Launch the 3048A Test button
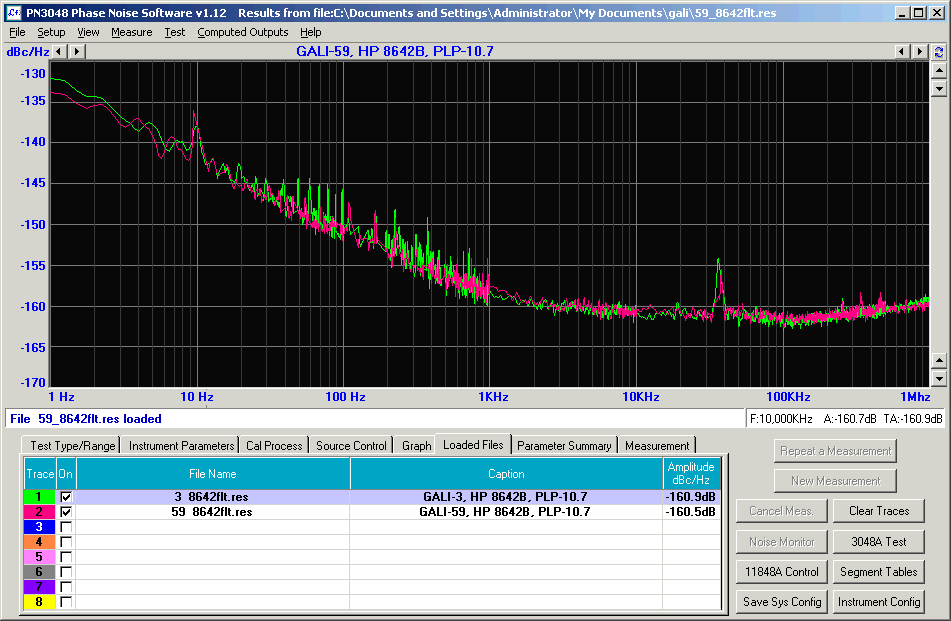The image size is (951, 621). click(x=879, y=542)
